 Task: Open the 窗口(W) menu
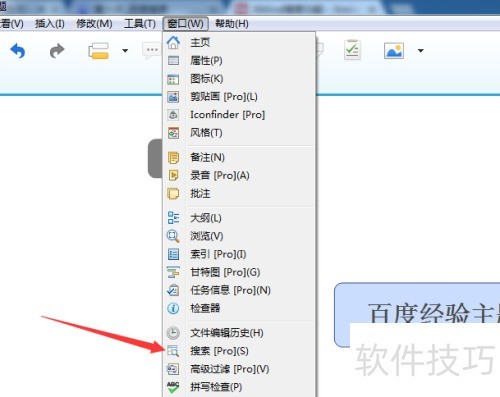click(x=185, y=24)
